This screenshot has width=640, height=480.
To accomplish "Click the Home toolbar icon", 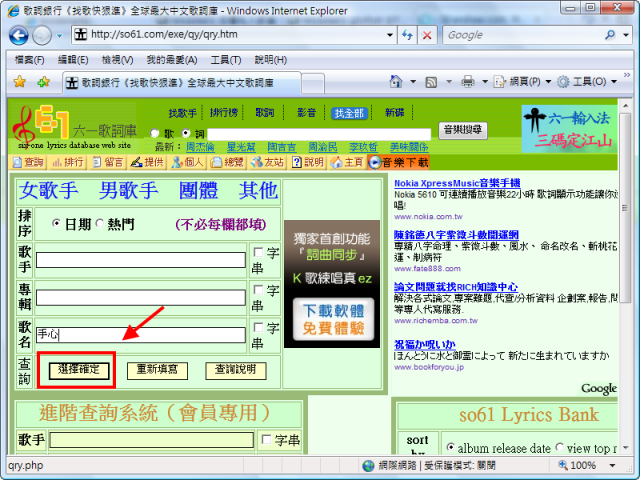I will pos(396,82).
